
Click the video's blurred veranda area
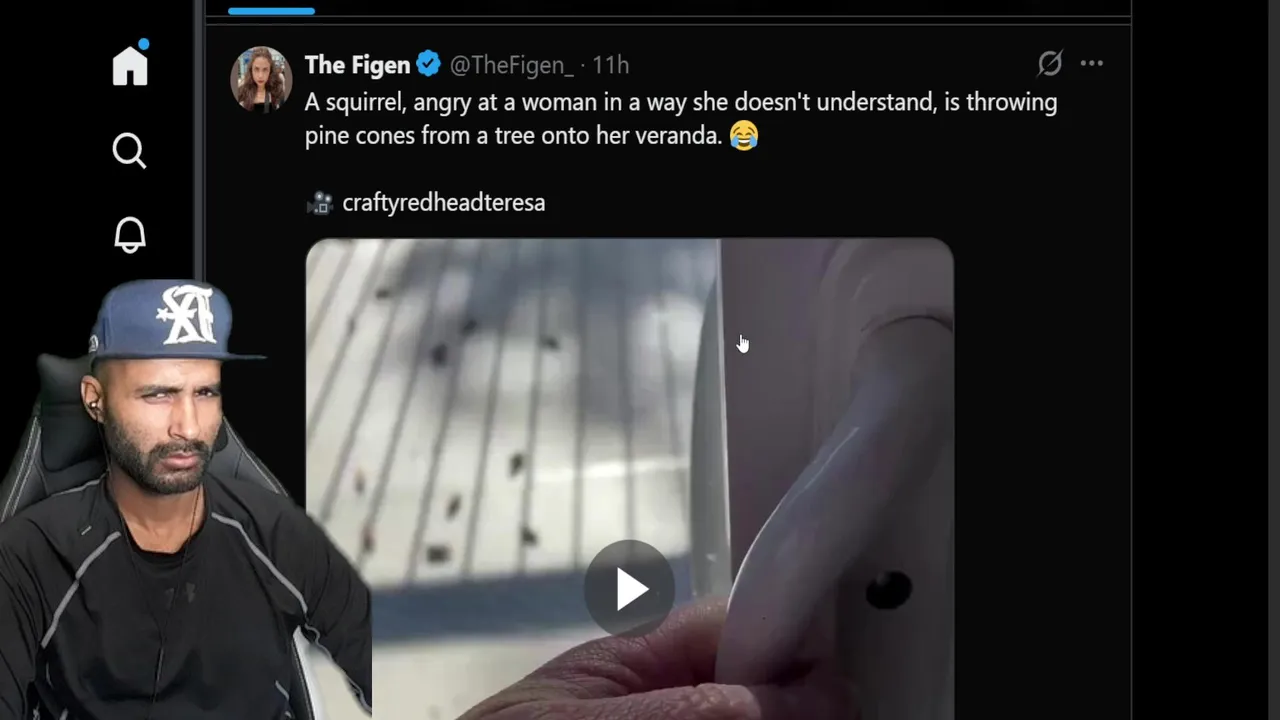pos(500,400)
